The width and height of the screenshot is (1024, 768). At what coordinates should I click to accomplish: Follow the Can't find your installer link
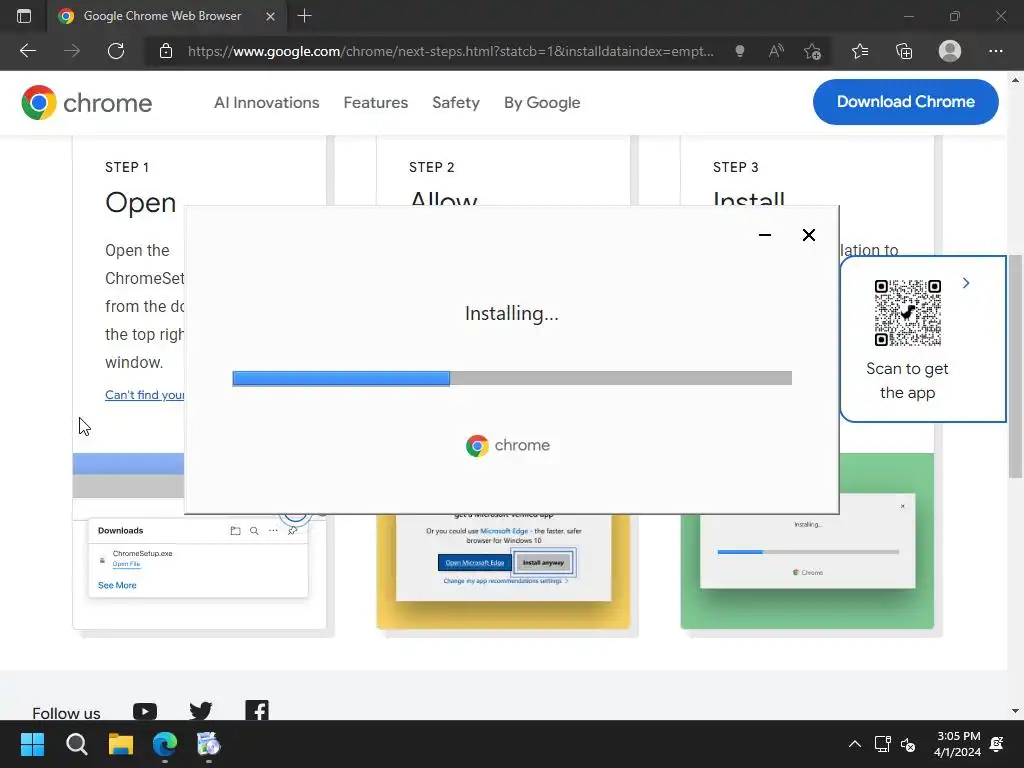[144, 394]
